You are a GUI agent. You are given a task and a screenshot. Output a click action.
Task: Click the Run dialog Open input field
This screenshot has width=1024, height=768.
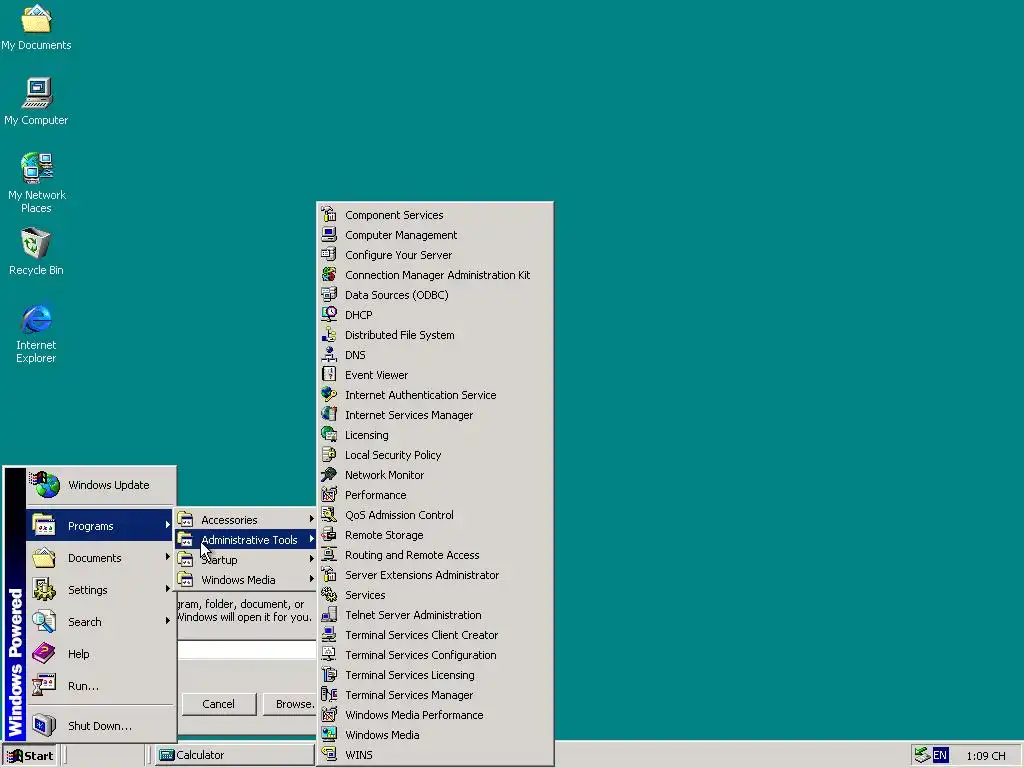[247, 650]
